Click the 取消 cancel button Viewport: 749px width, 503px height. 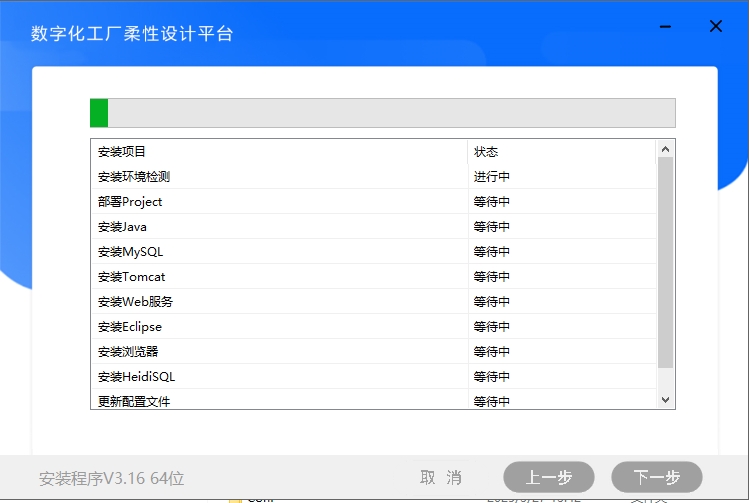coord(441,477)
